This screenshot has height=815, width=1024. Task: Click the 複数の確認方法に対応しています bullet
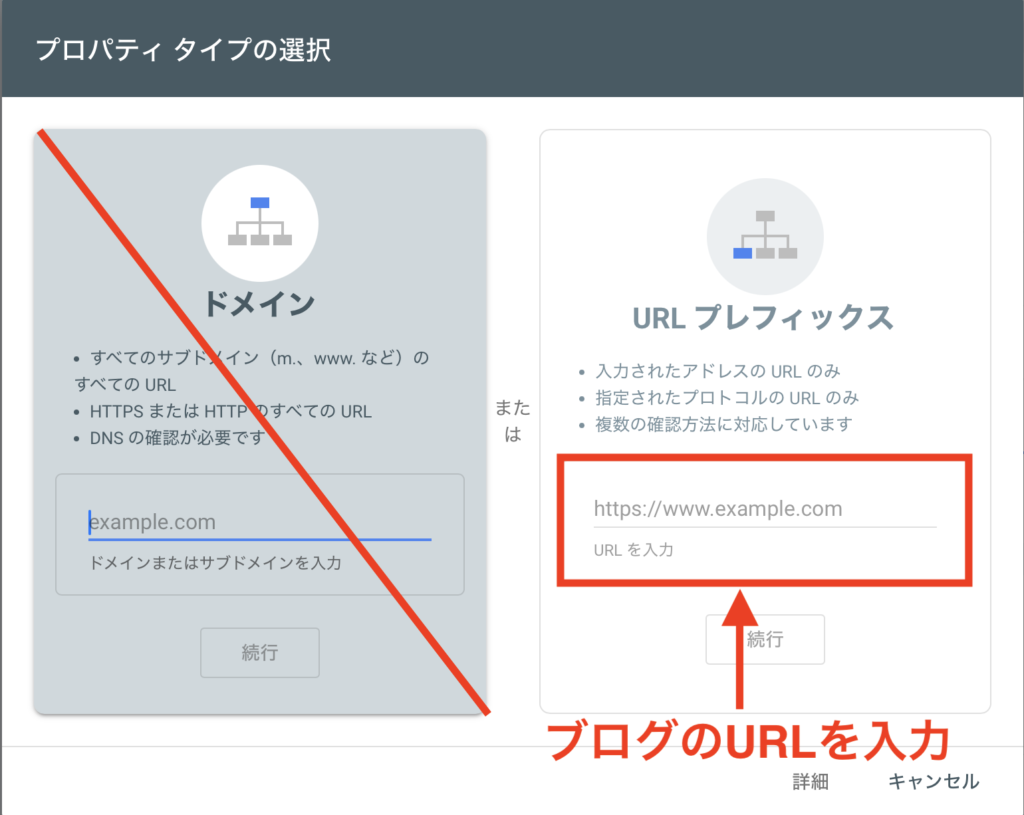tap(723, 424)
